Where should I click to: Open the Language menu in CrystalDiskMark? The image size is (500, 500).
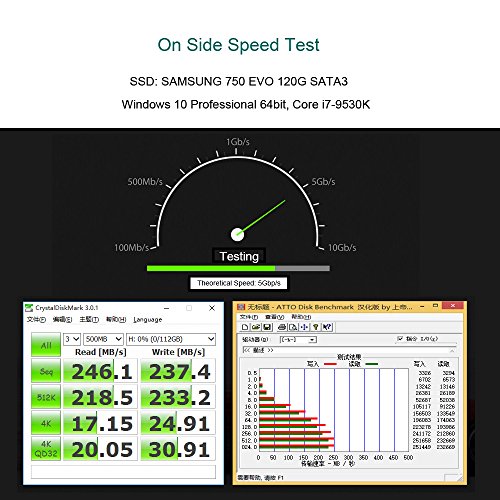click(x=147, y=319)
